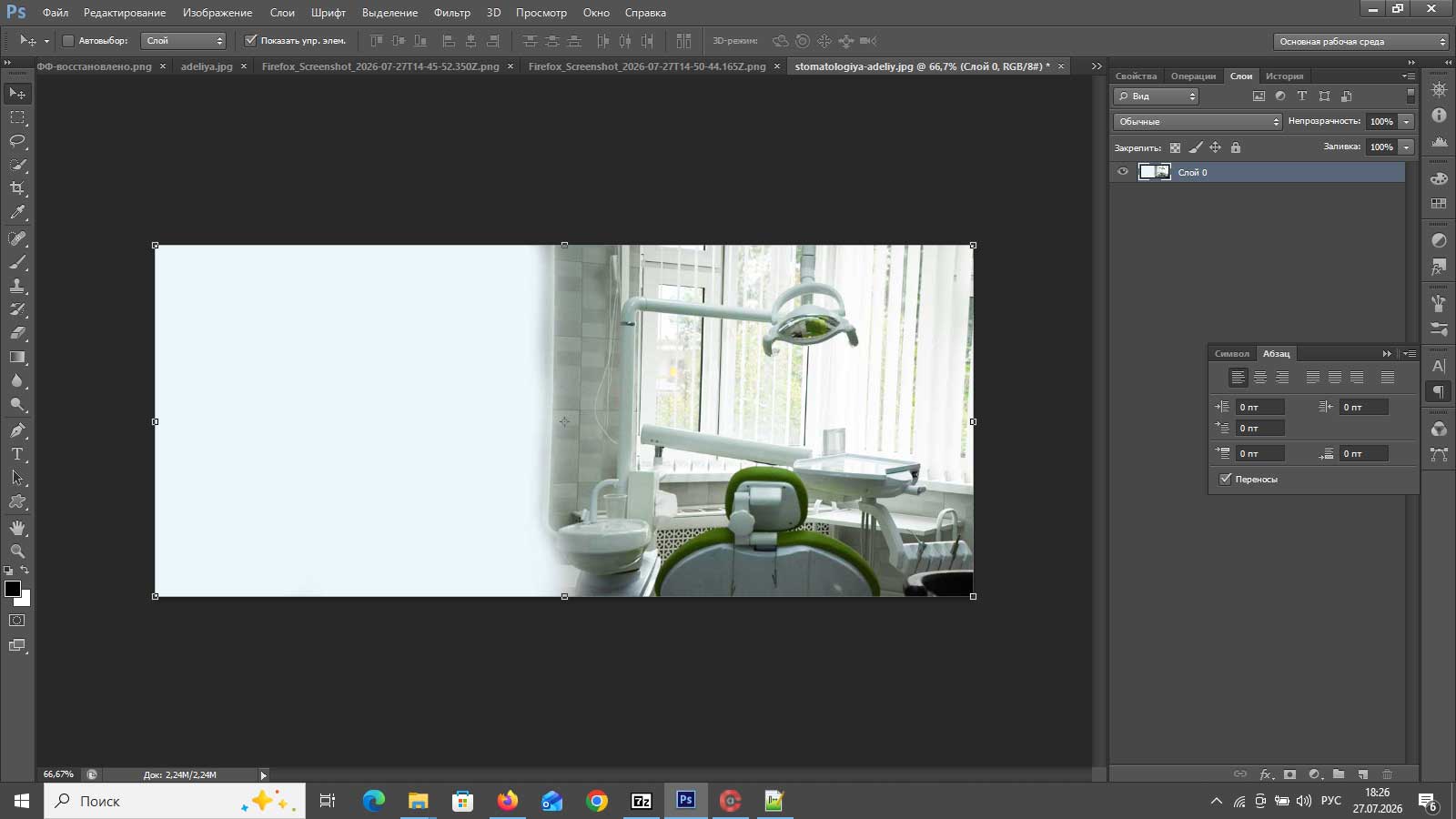Open the Непрозрачность opacity arrow

[x=1407, y=122]
